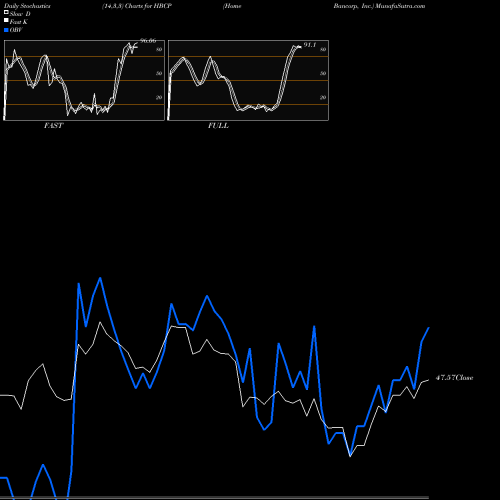Click the FAST stochastic chart thumbnail

tap(84, 80)
